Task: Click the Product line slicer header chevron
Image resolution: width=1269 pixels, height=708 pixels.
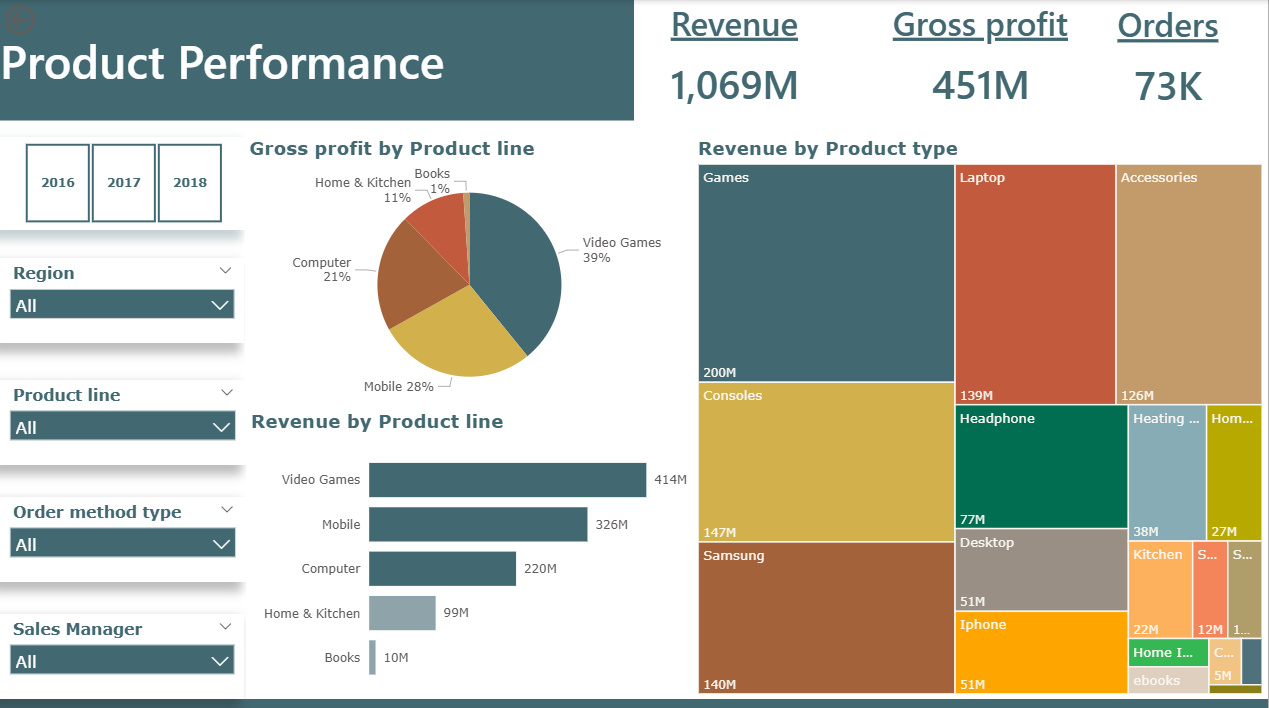Action: [x=226, y=392]
